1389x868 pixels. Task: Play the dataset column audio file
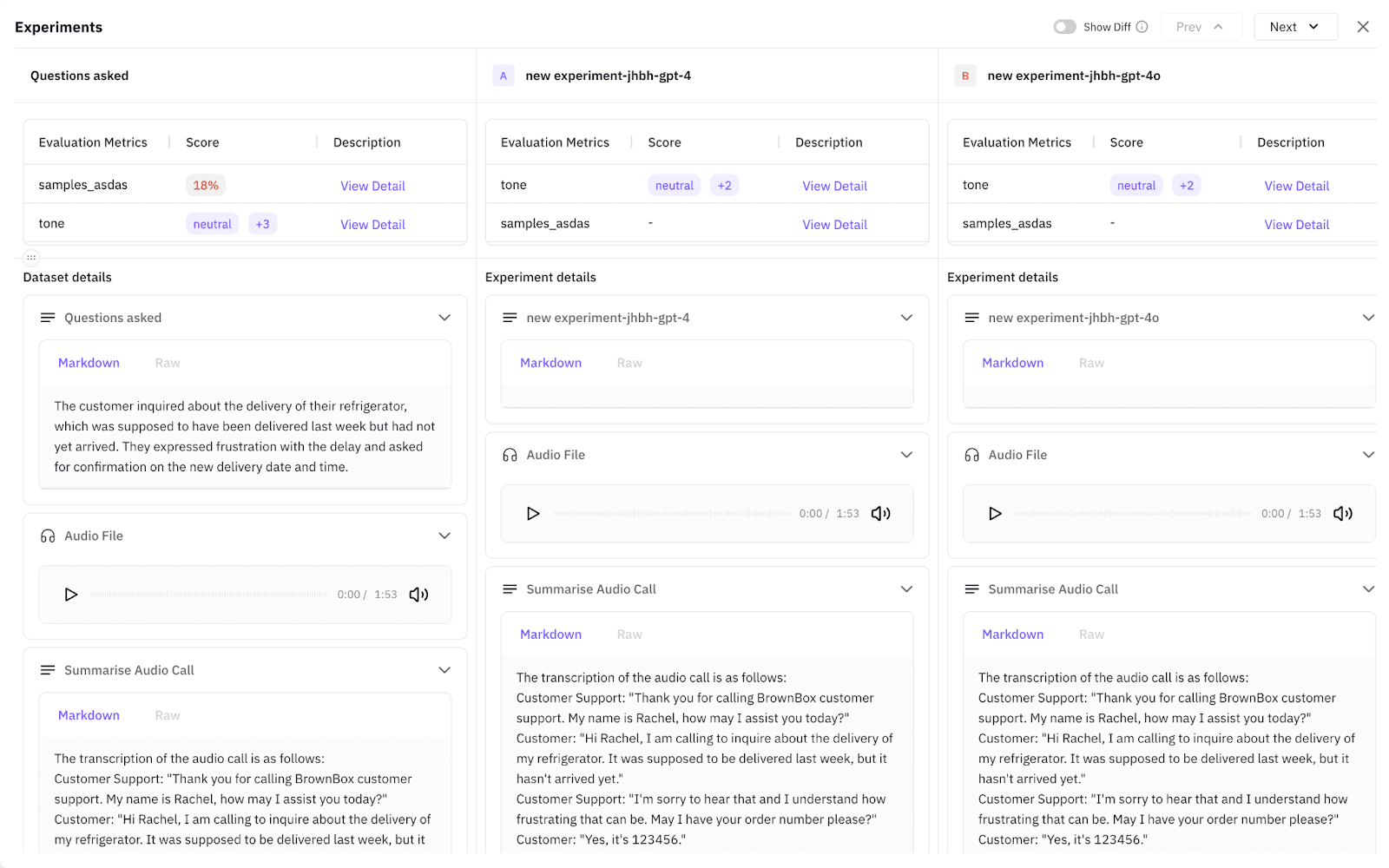pos(71,595)
